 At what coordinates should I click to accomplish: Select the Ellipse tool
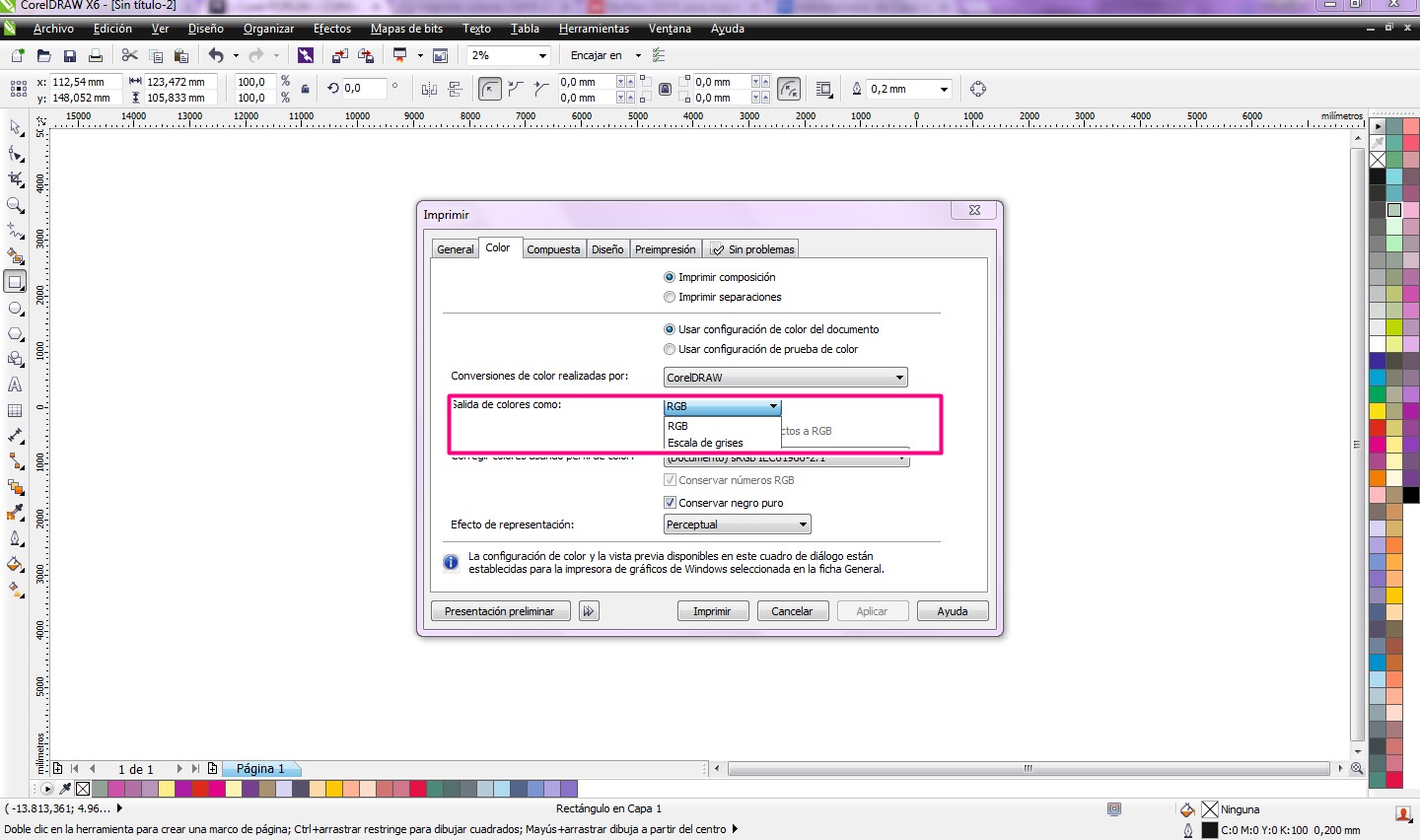tap(16, 308)
